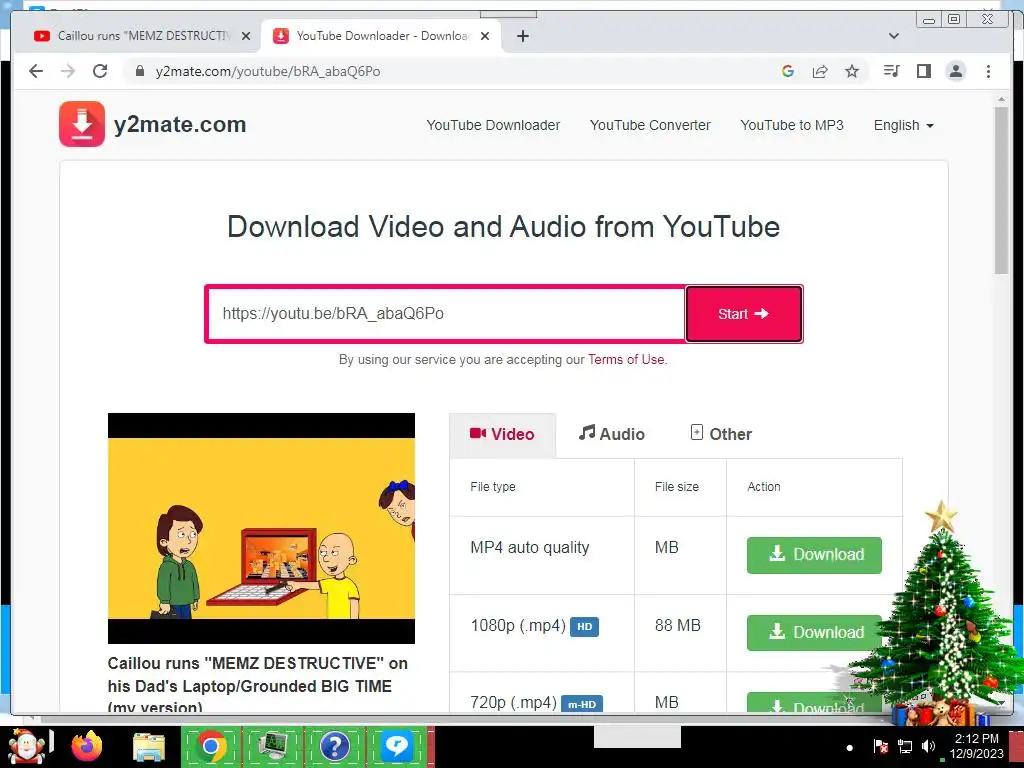Switch to the Audio tab
The height and width of the screenshot is (768, 1024).
(611, 434)
